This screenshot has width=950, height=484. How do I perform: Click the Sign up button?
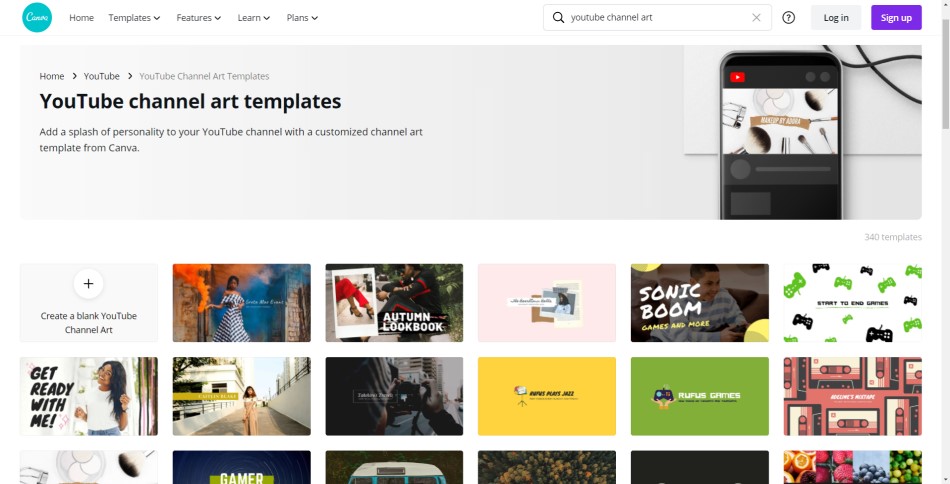[896, 18]
